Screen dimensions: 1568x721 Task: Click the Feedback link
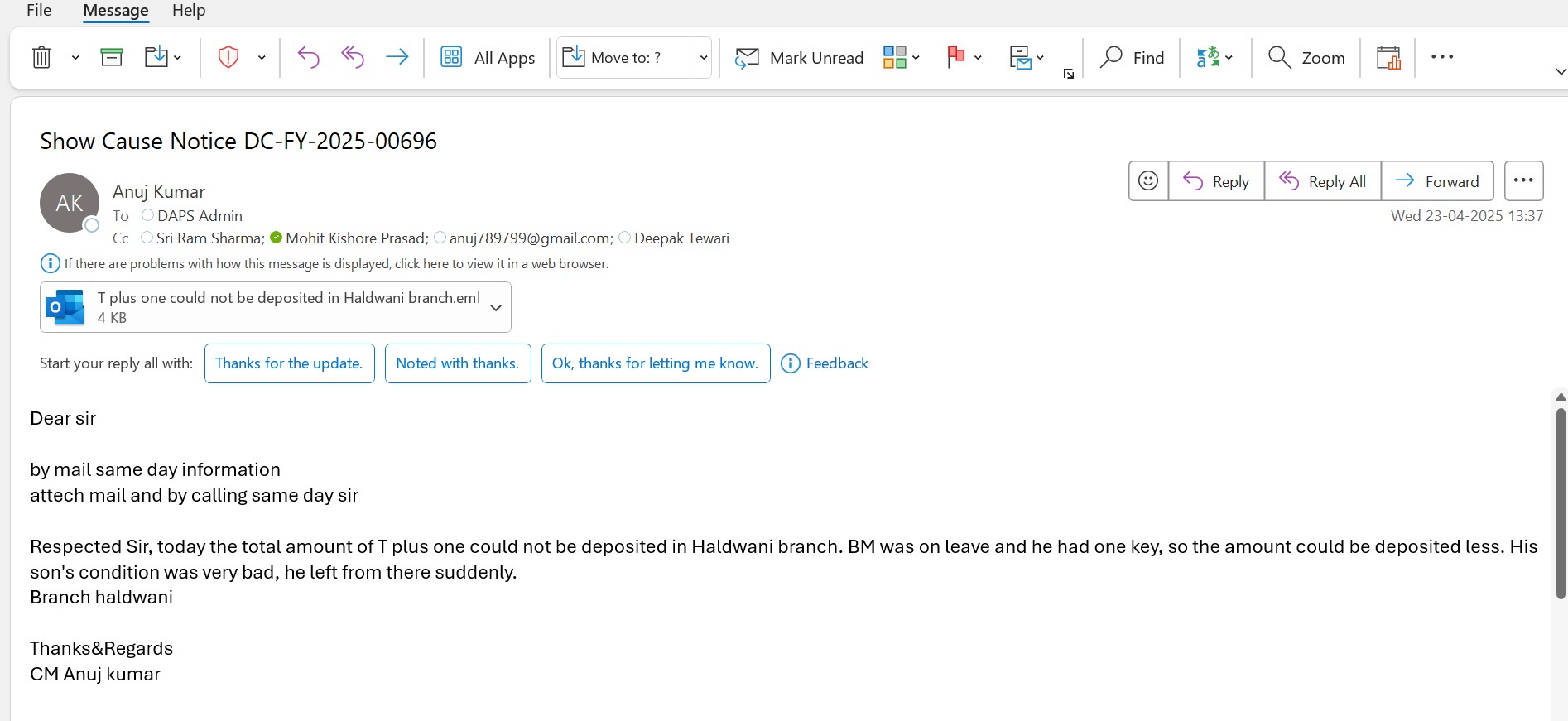(x=837, y=363)
